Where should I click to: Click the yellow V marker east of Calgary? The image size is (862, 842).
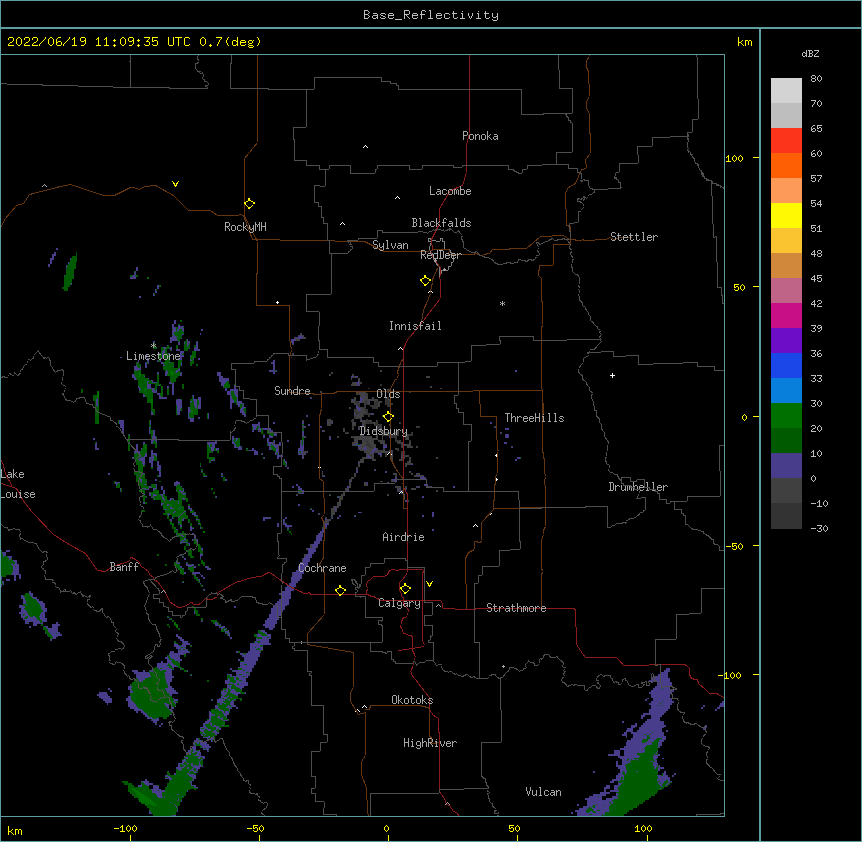(429, 584)
